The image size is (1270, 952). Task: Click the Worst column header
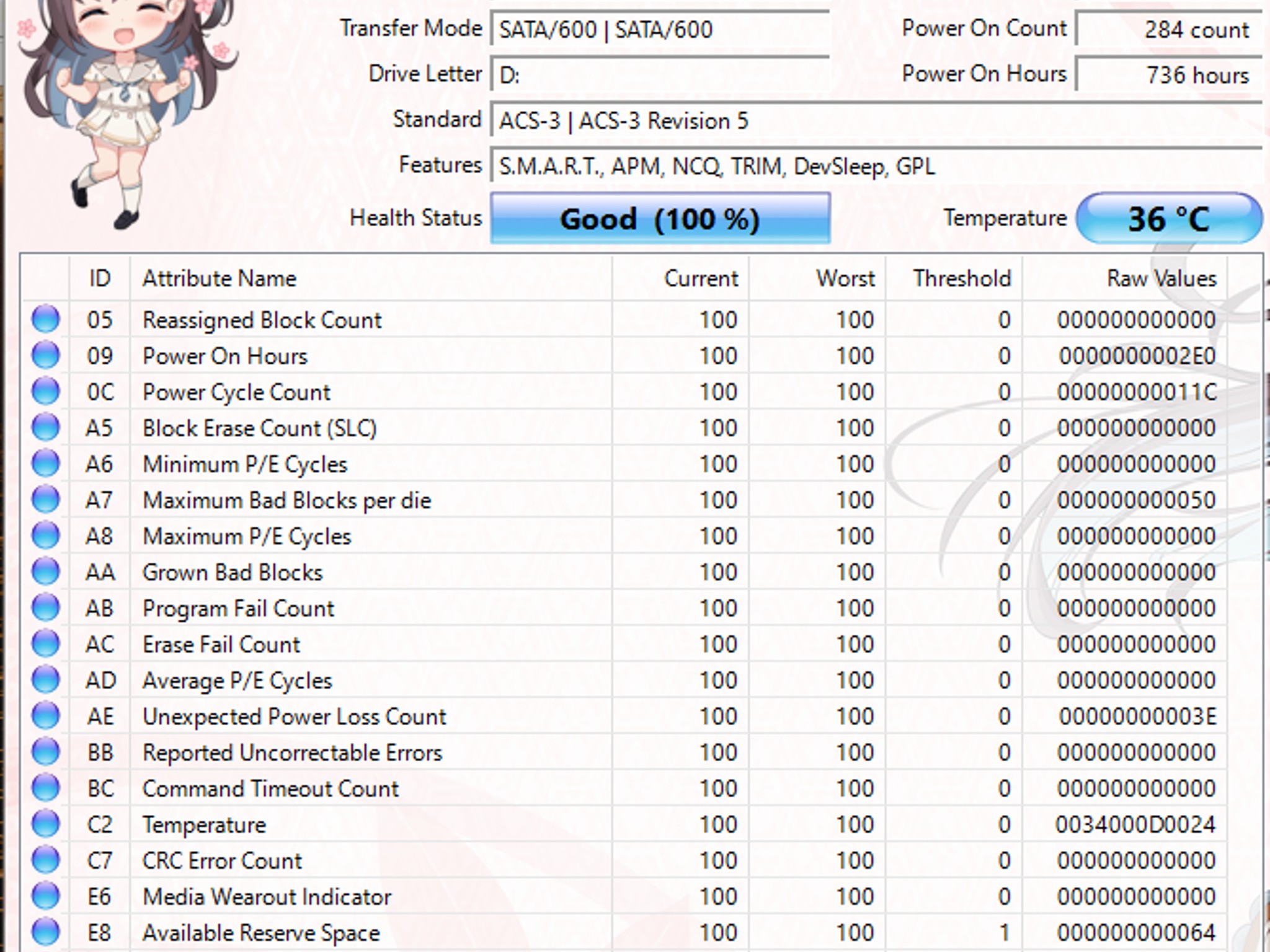[x=817, y=278]
